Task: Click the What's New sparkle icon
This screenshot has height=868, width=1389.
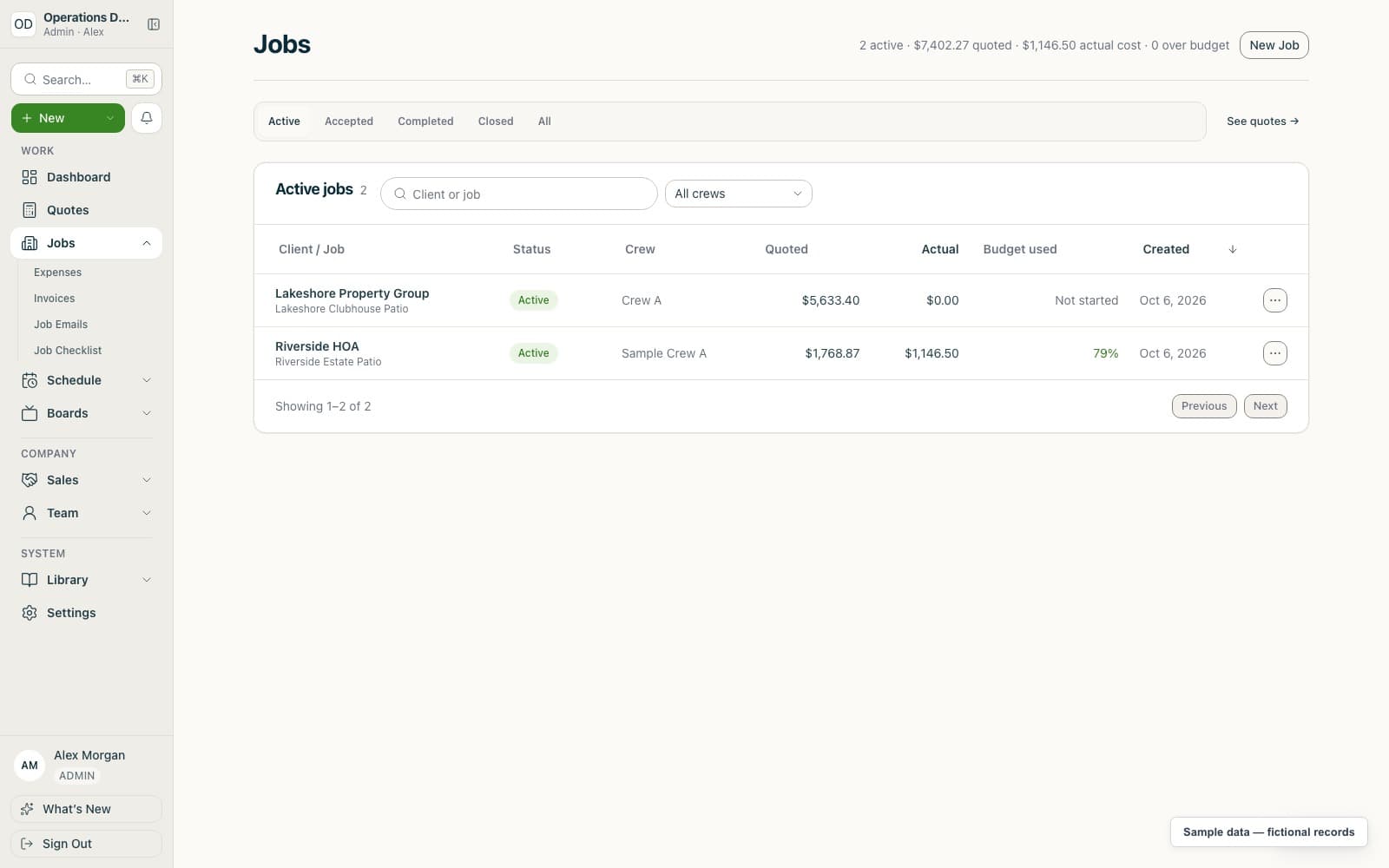Action: tap(27, 809)
